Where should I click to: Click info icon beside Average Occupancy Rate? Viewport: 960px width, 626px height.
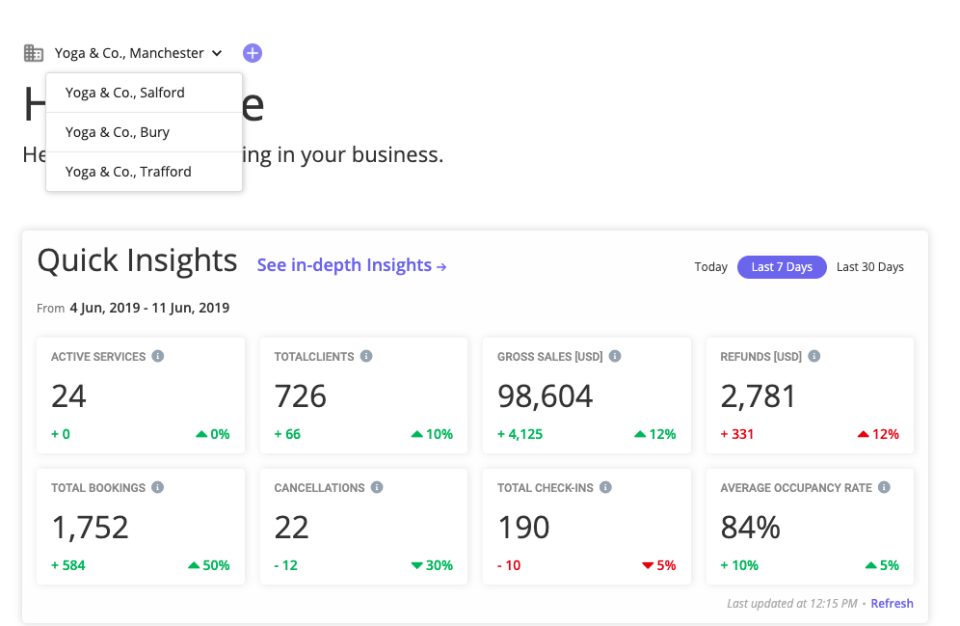885,488
